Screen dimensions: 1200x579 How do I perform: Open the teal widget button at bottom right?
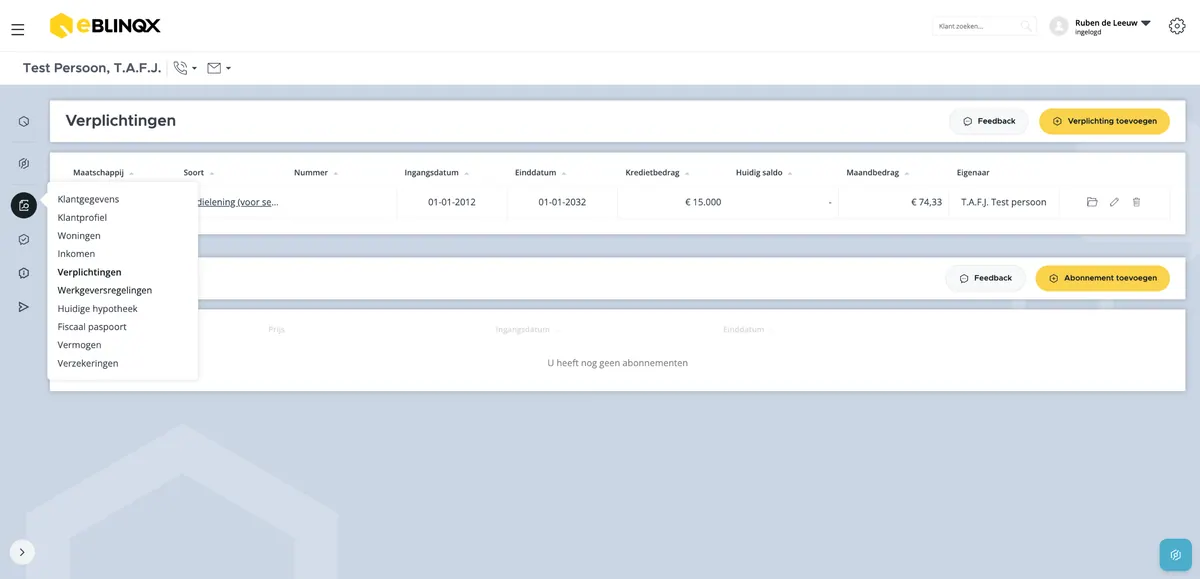[1176, 555]
